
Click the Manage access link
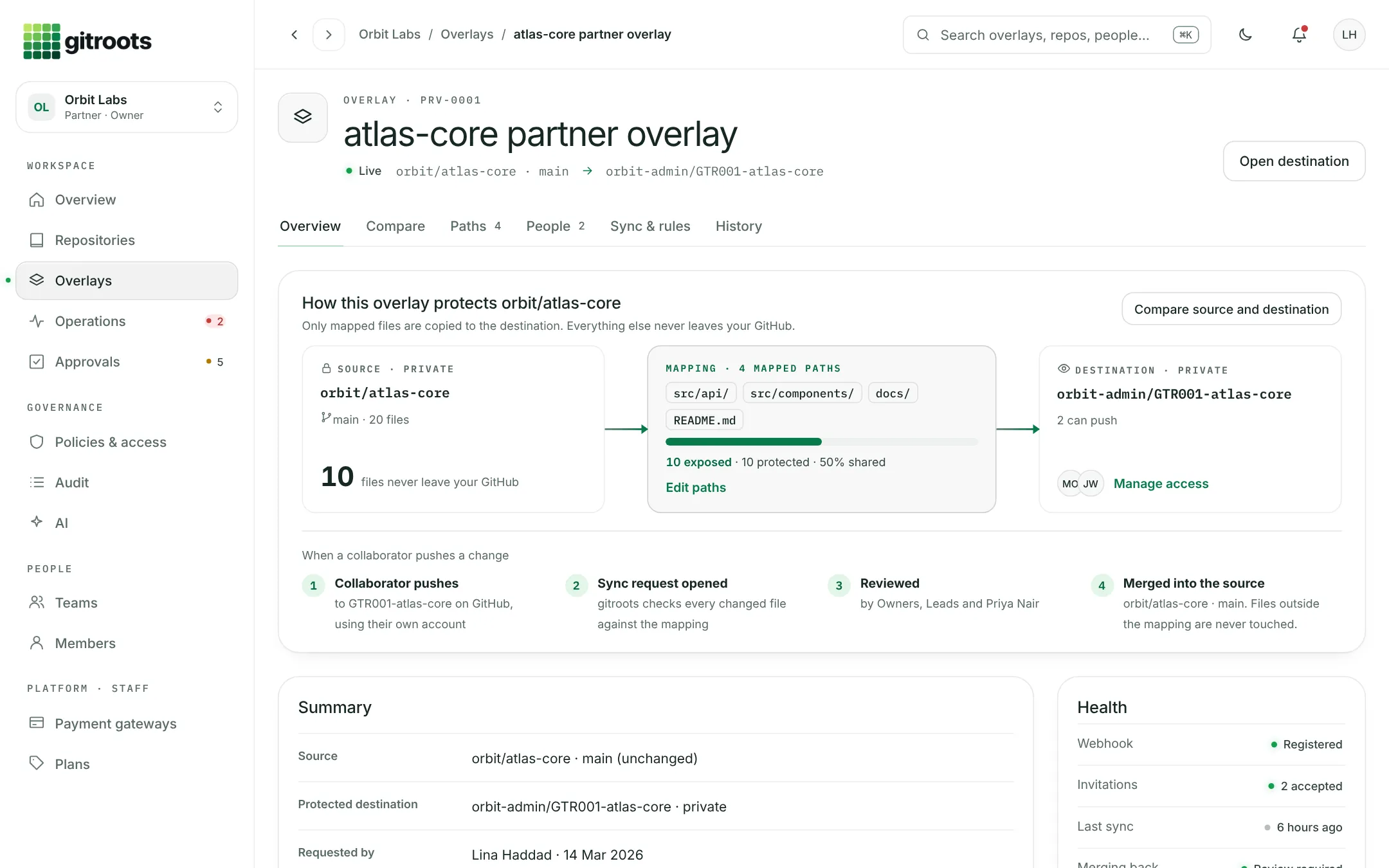(1161, 484)
